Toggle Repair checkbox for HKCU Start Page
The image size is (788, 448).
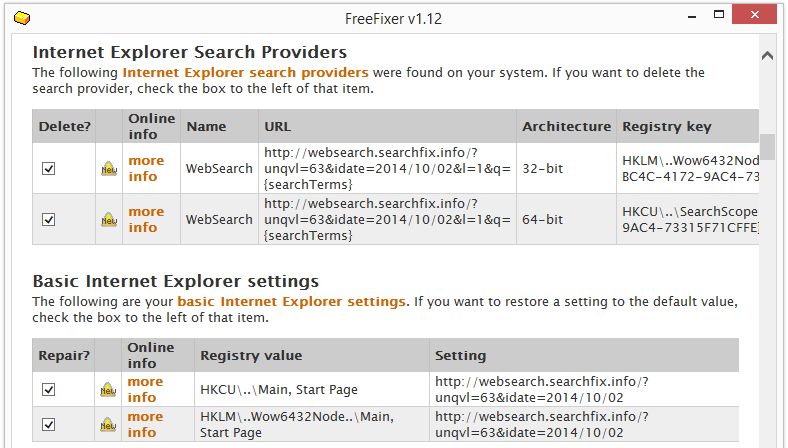click(49, 389)
